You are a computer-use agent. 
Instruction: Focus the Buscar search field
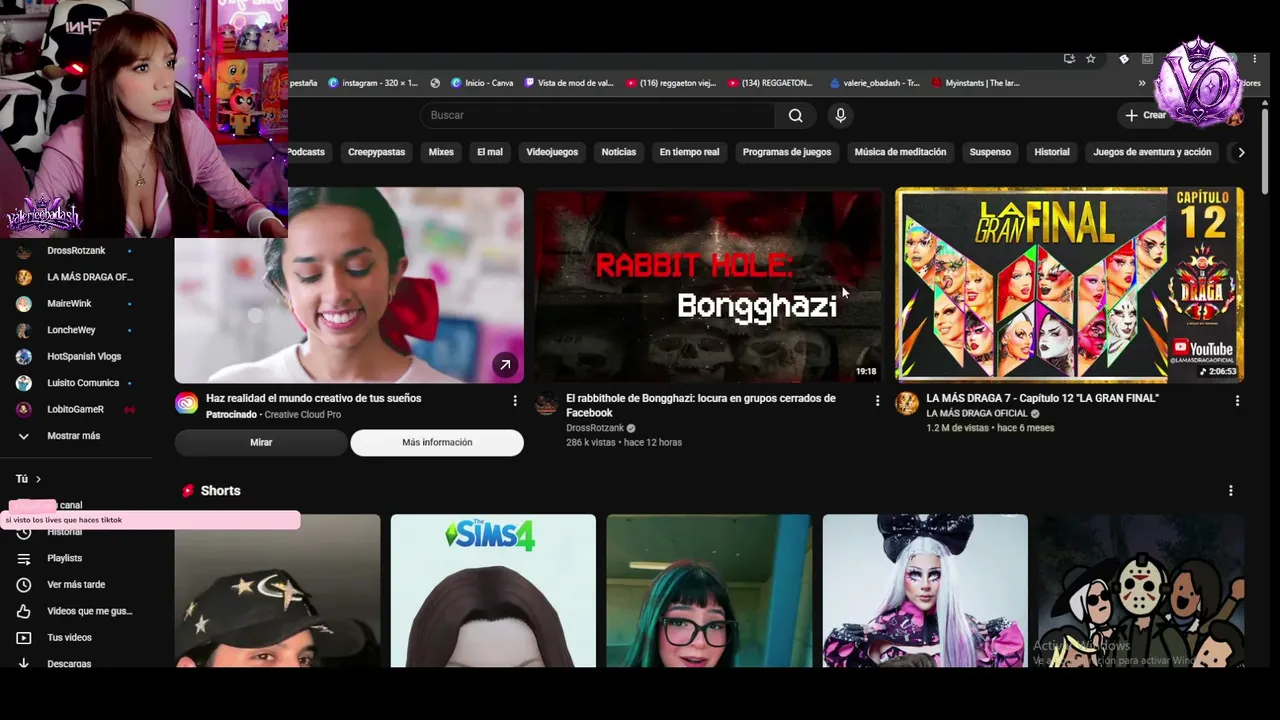tap(598, 115)
